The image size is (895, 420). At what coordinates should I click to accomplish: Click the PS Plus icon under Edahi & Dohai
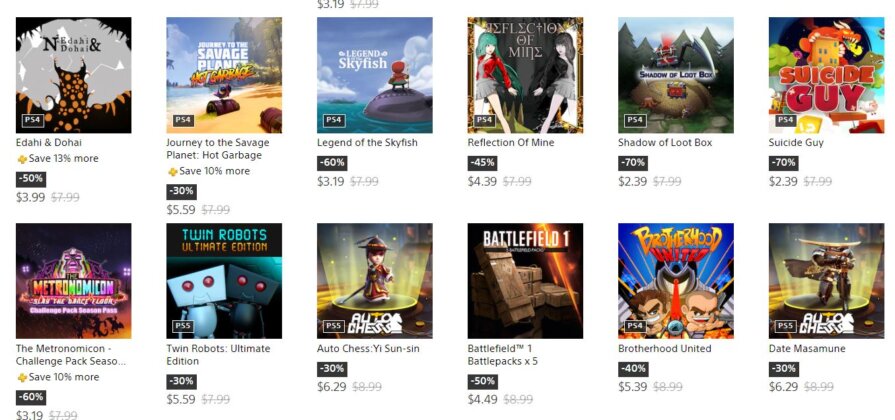point(22,159)
